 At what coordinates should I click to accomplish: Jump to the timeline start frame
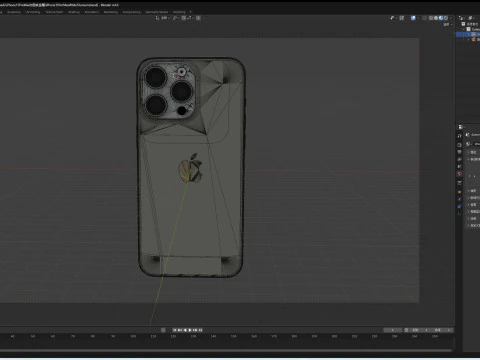coord(175,330)
